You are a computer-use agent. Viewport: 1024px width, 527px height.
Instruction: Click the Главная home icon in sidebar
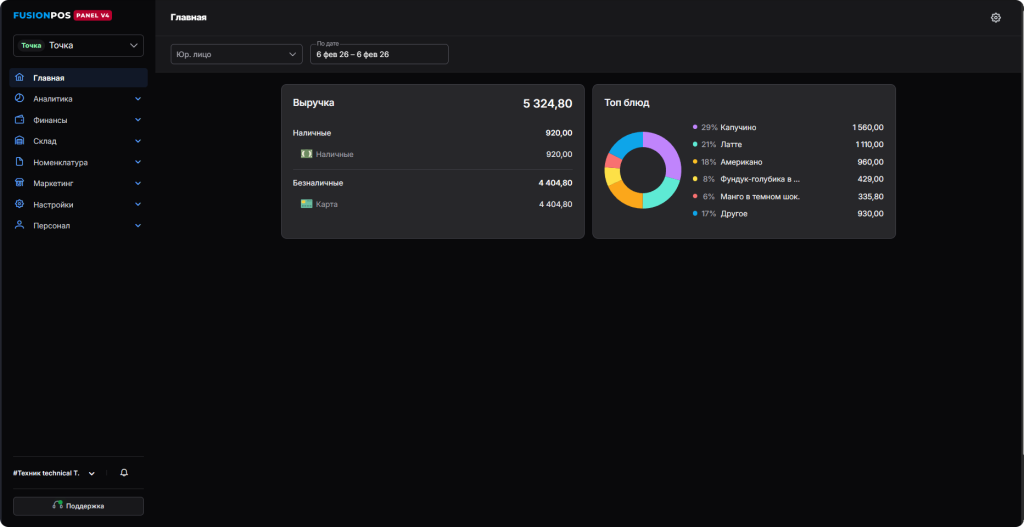click(x=20, y=78)
